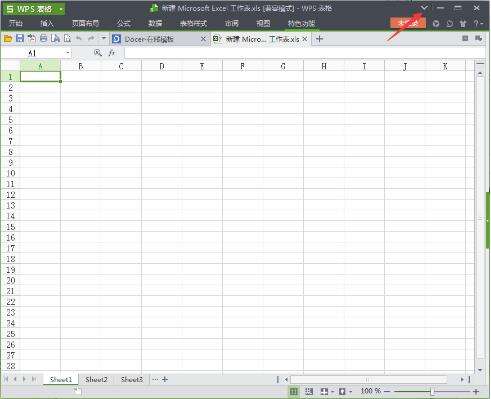Expand the quick access toolbar customize arrow
Screen dimensions: 491x399
(x=104, y=39)
